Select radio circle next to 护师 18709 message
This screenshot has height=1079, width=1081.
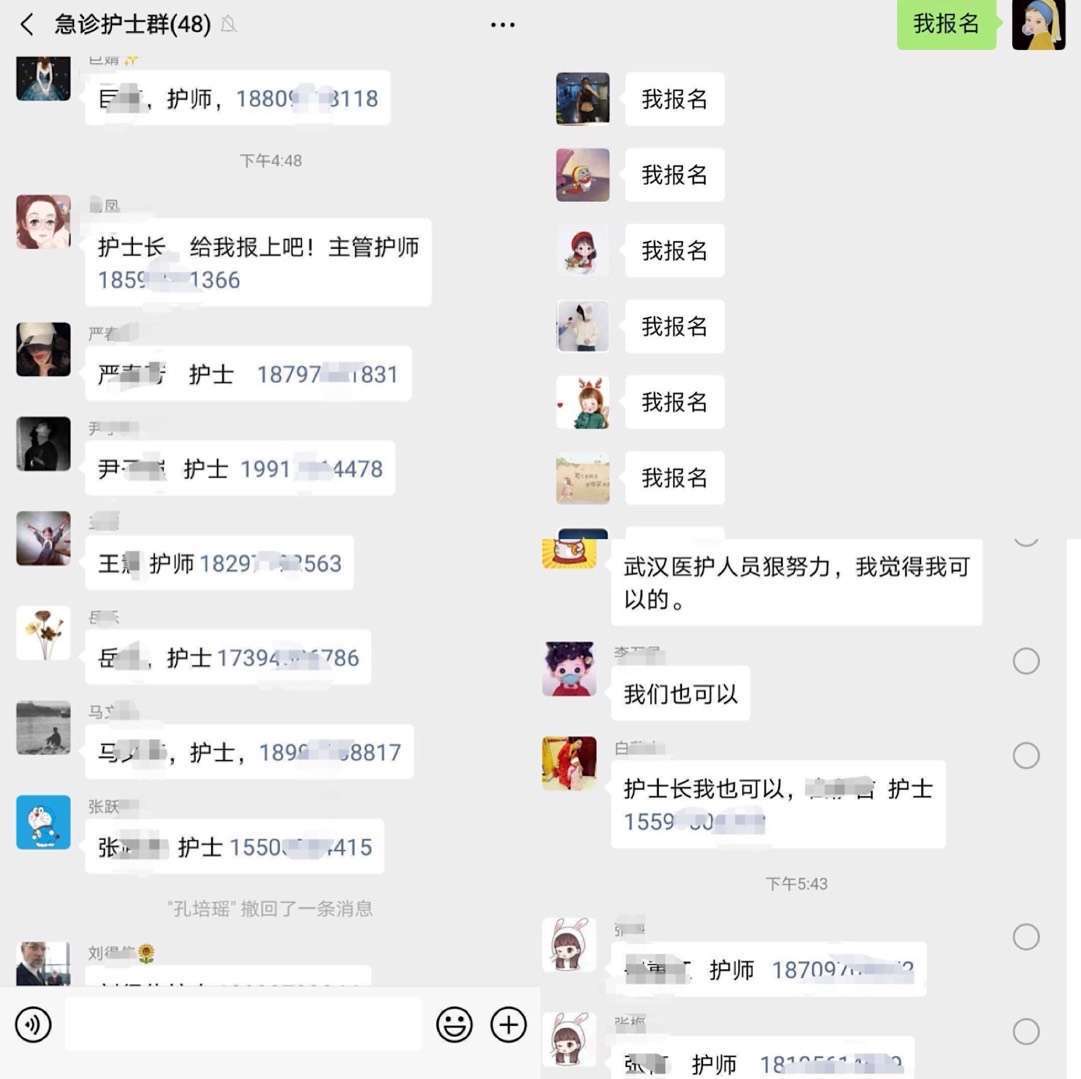[1026, 937]
